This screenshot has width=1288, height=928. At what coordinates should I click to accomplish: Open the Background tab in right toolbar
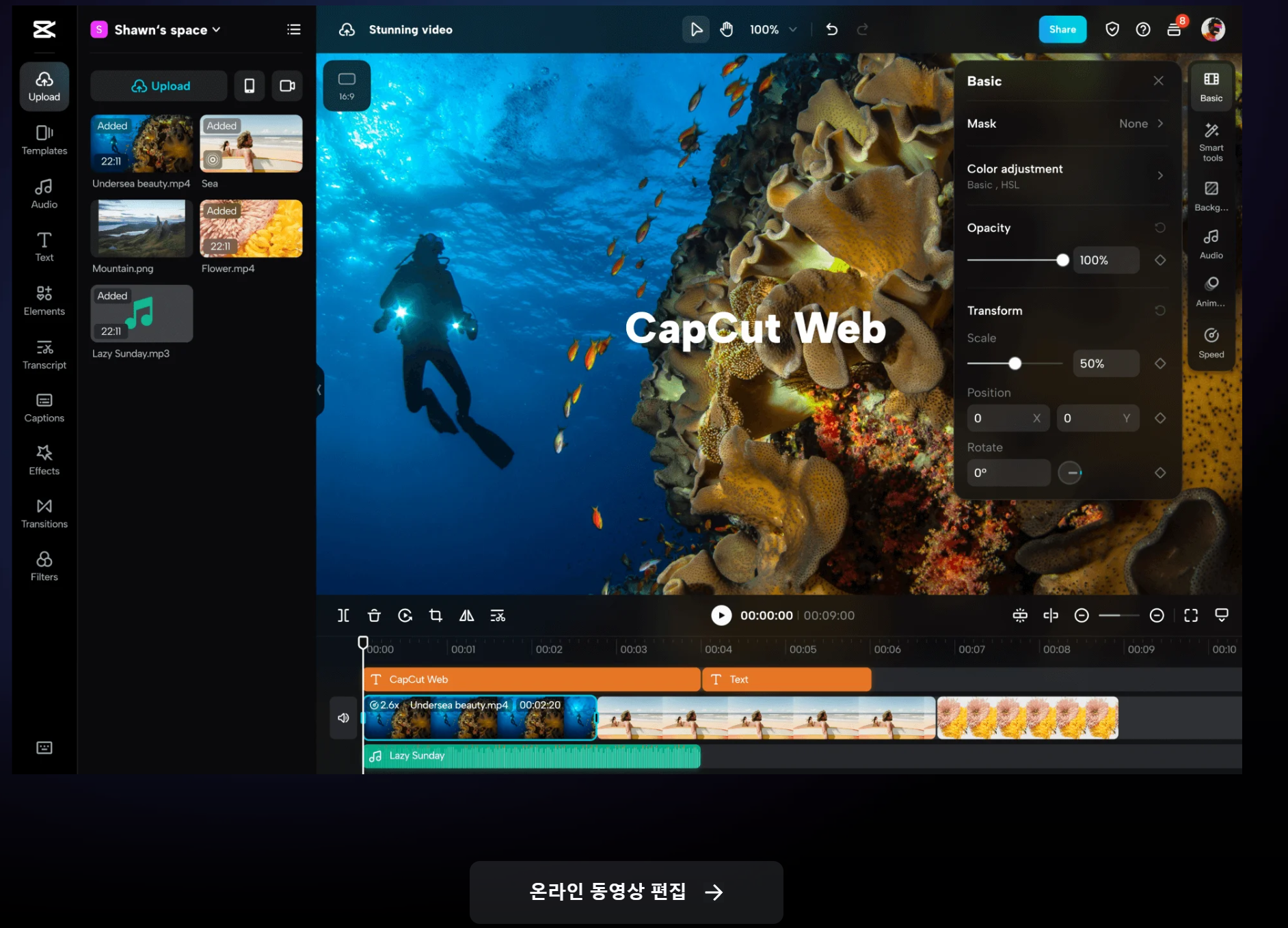point(1211,196)
